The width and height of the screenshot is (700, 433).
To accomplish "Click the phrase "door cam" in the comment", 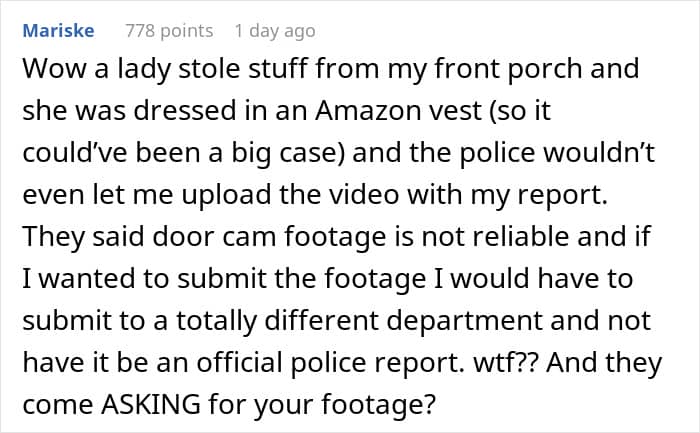I will [214, 237].
